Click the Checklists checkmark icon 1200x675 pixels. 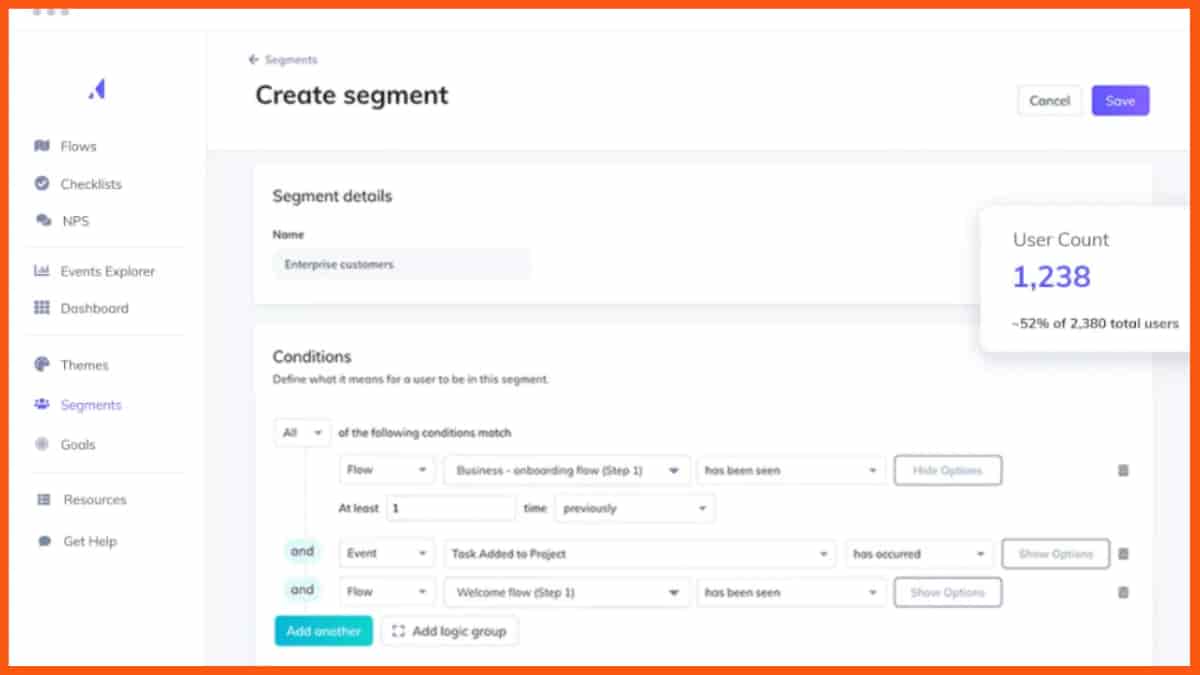click(x=42, y=184)
